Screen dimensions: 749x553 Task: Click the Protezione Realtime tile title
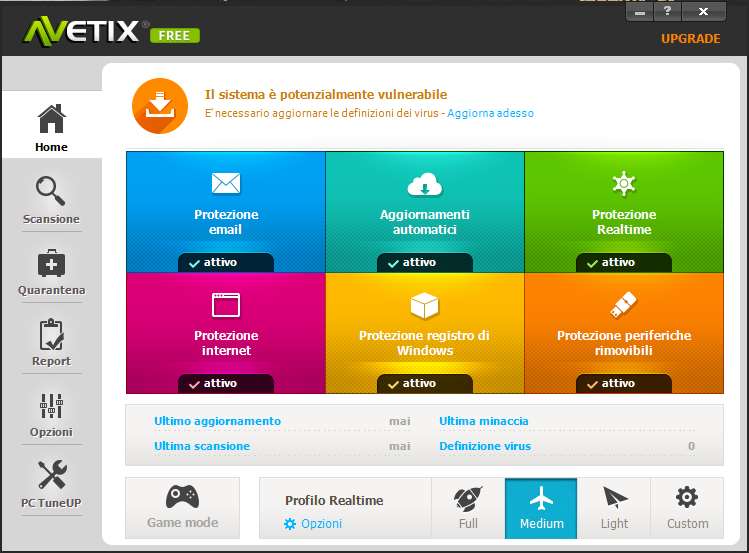(x=624, y=222)
